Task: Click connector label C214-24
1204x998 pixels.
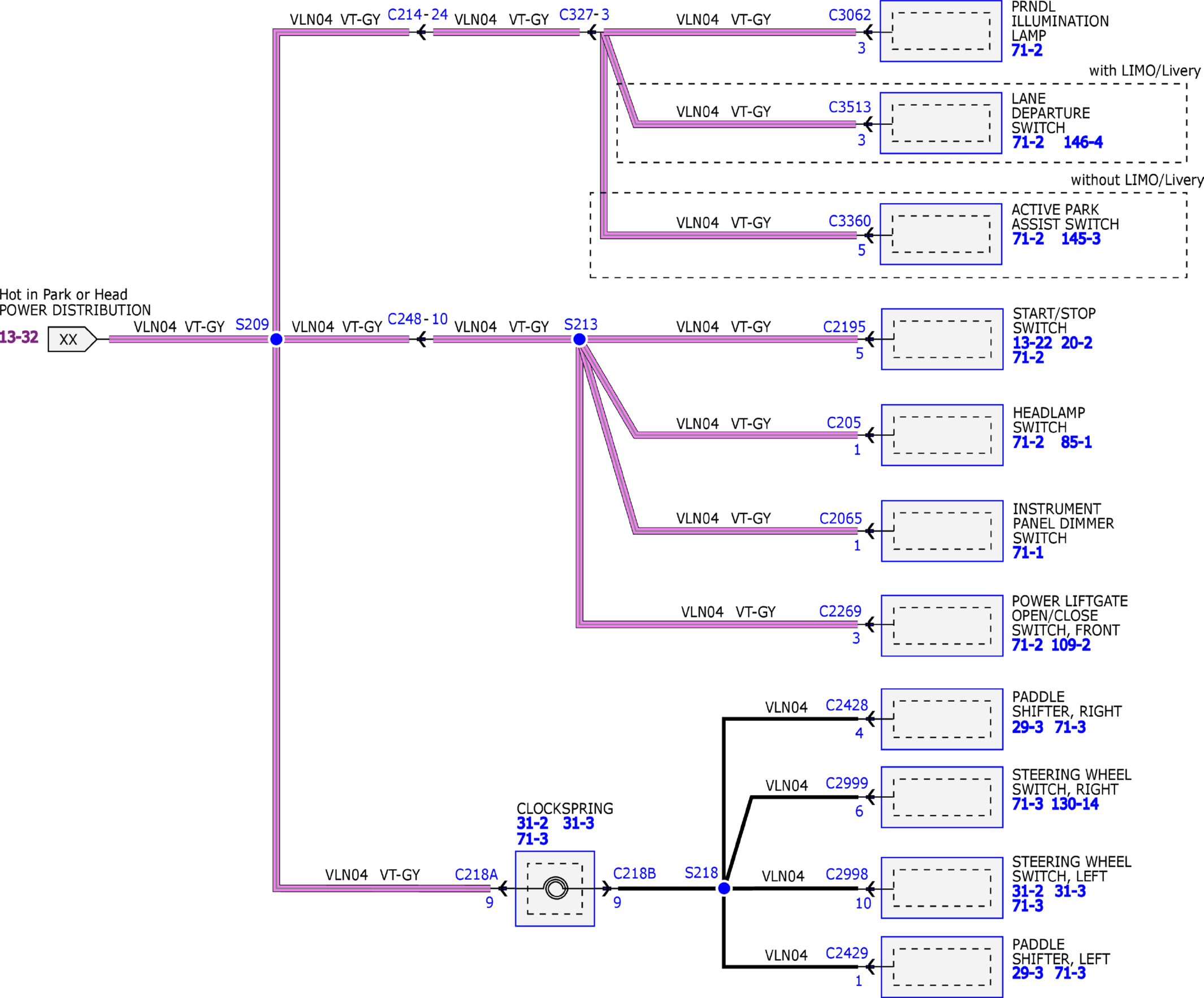Action: pos(417,15)
